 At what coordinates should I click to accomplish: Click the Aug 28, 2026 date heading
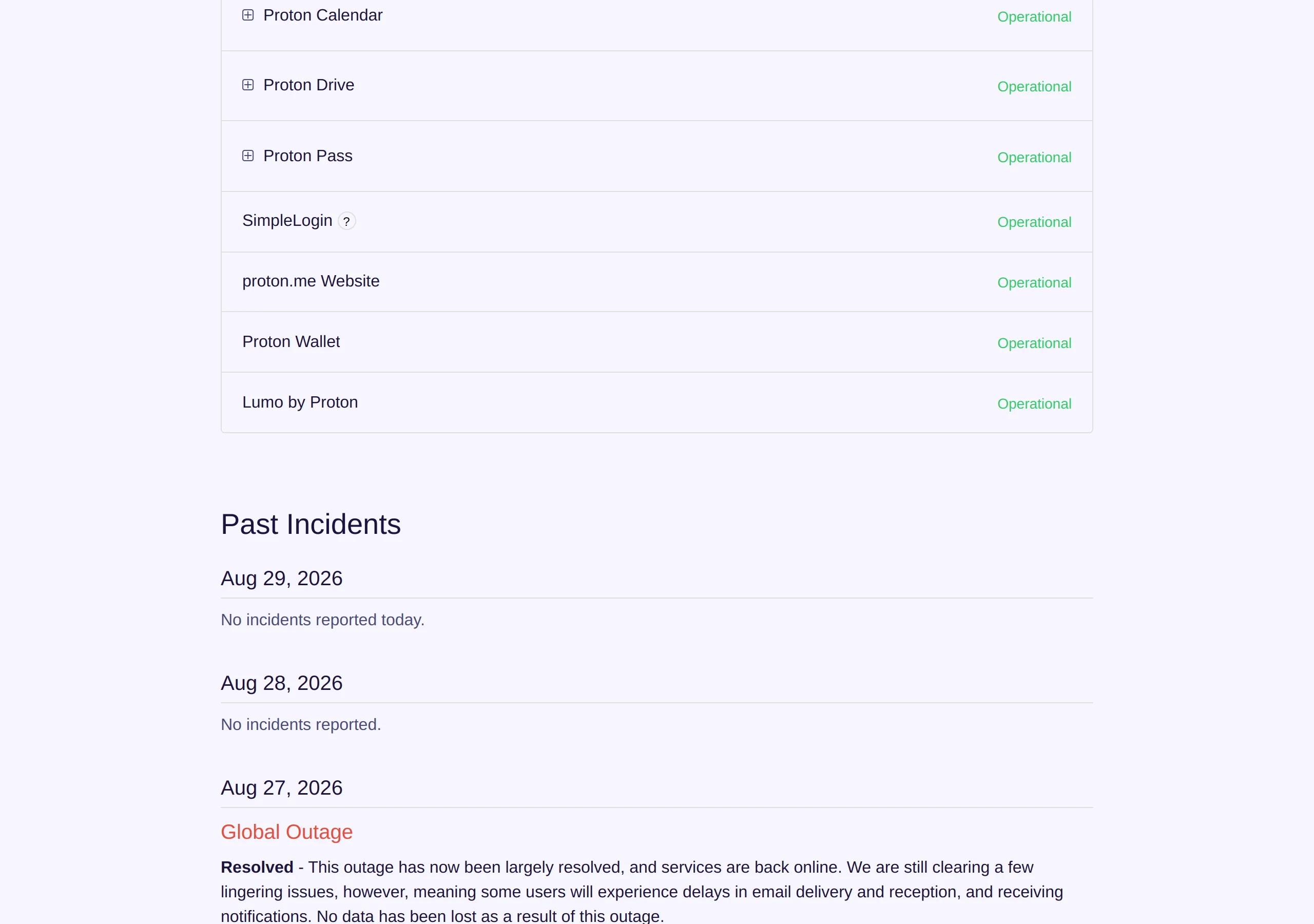pyautogui.click(x=282, y=683)
